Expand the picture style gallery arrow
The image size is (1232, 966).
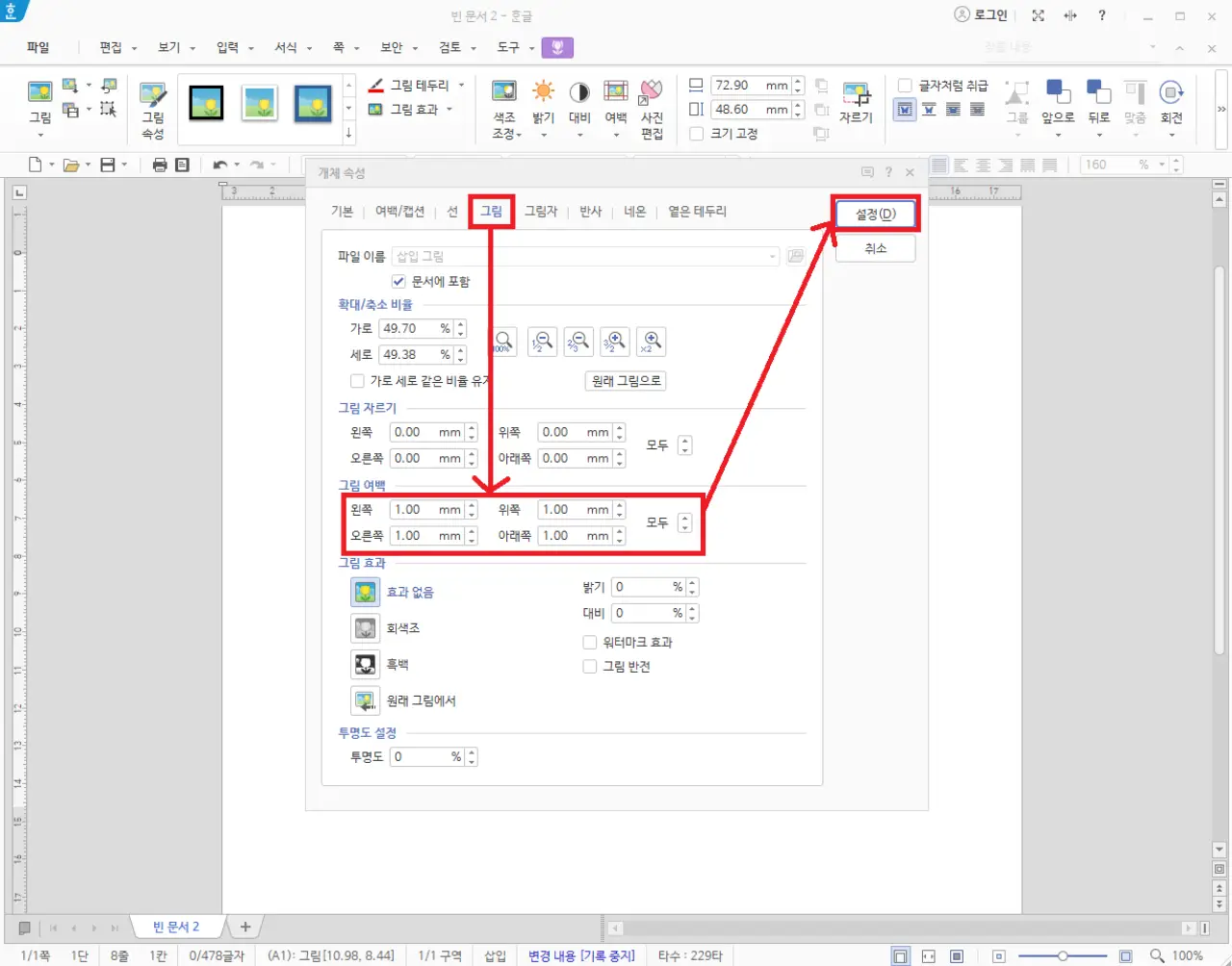point(348,133)
